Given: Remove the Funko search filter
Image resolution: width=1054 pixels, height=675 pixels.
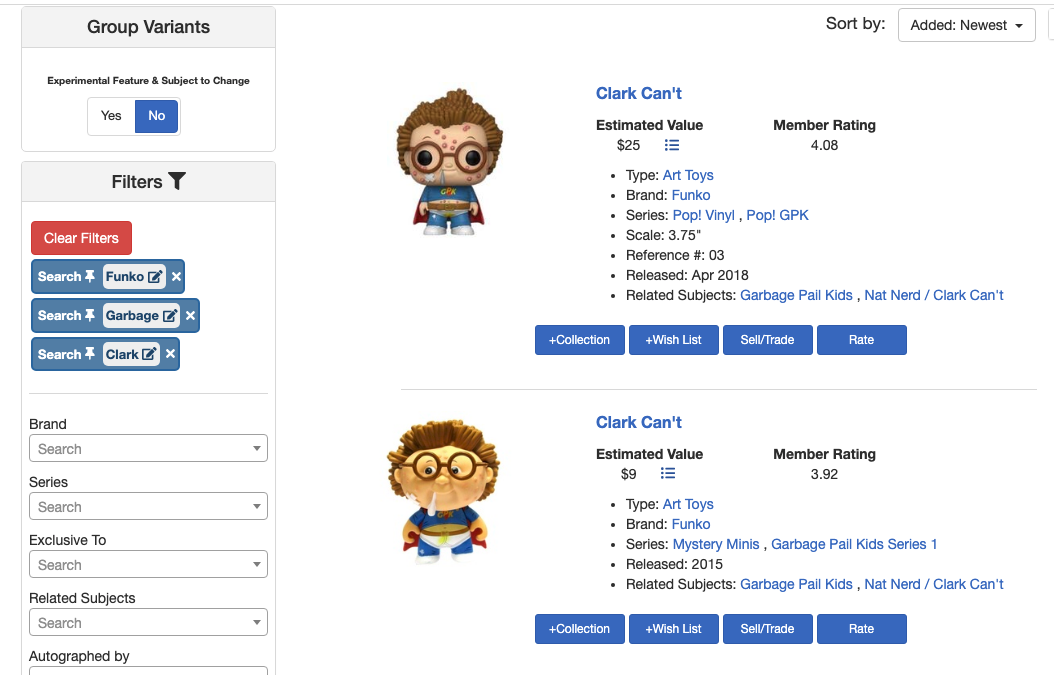Looking at the screenshot, I should [176, 276].
